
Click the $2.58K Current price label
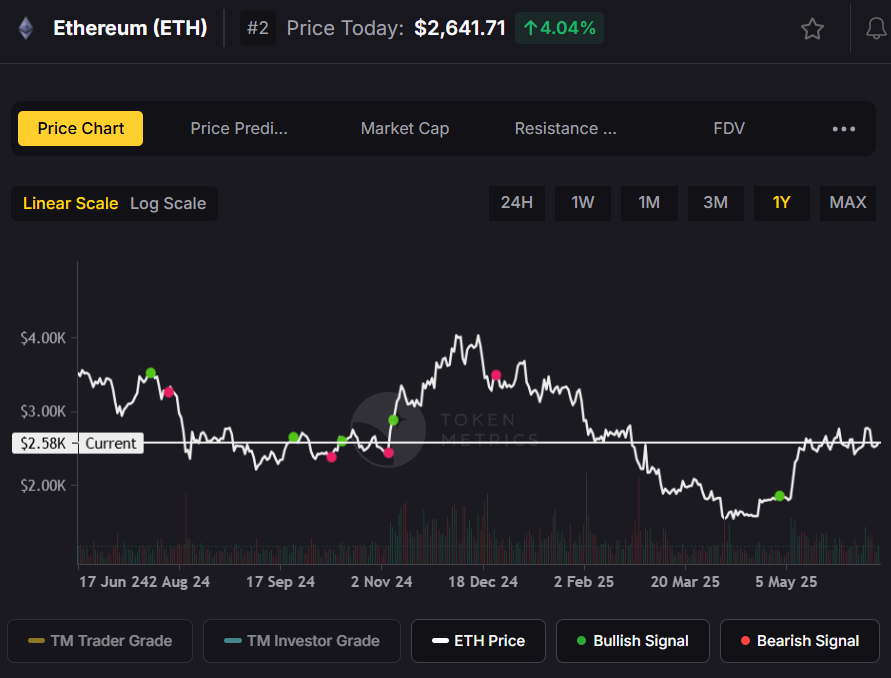point(78,443)
